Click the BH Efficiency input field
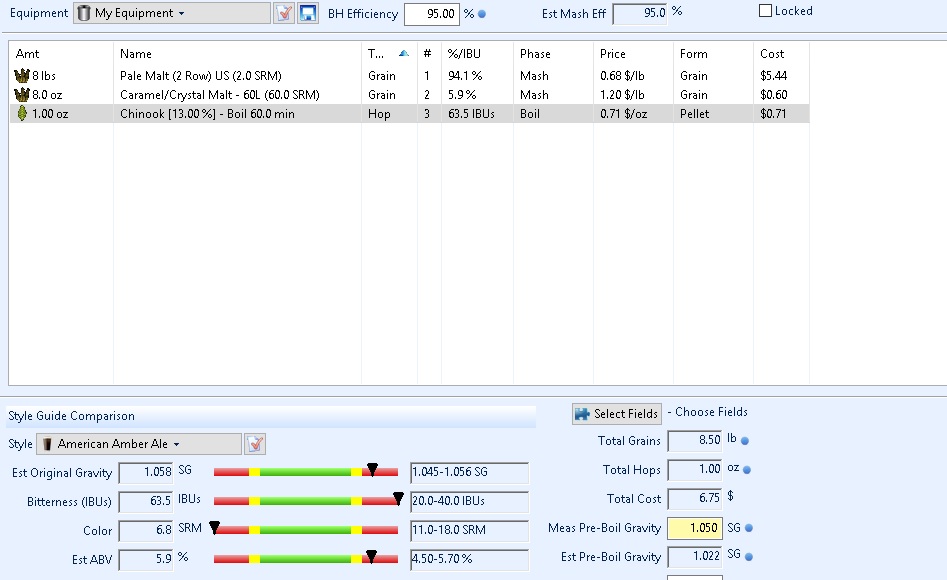The width and height of the screenshot is (947, 580). click(x=432, y=14)
